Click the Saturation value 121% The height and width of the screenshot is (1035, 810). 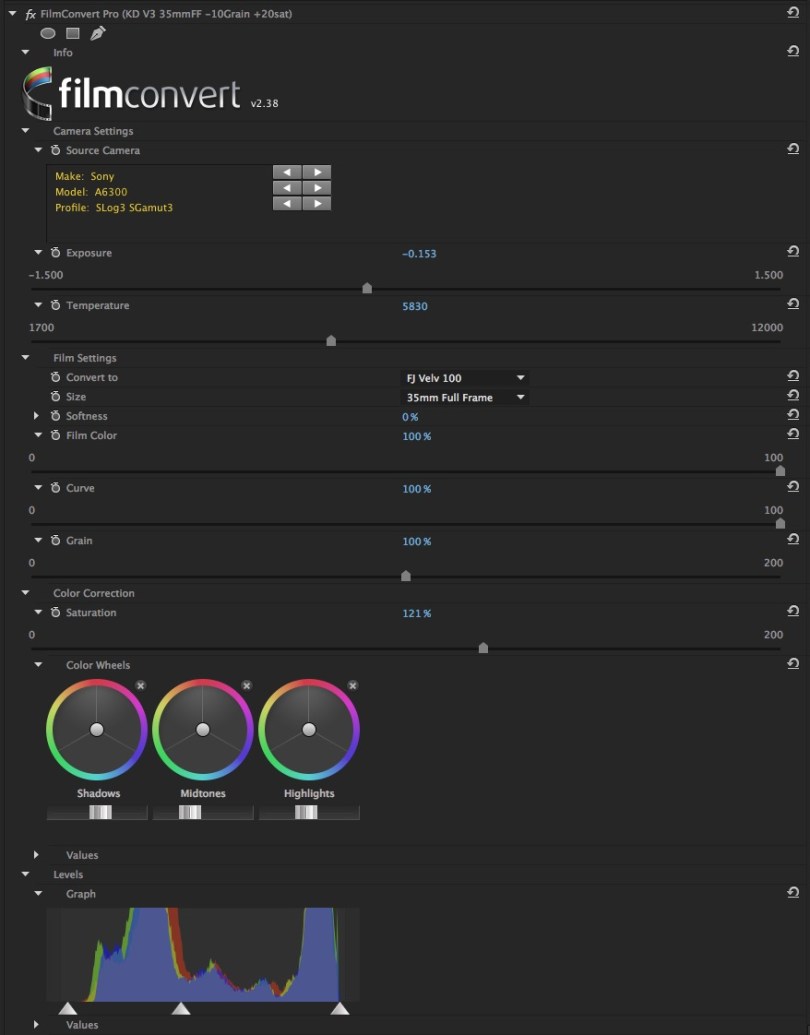click(x=417, y=613)
